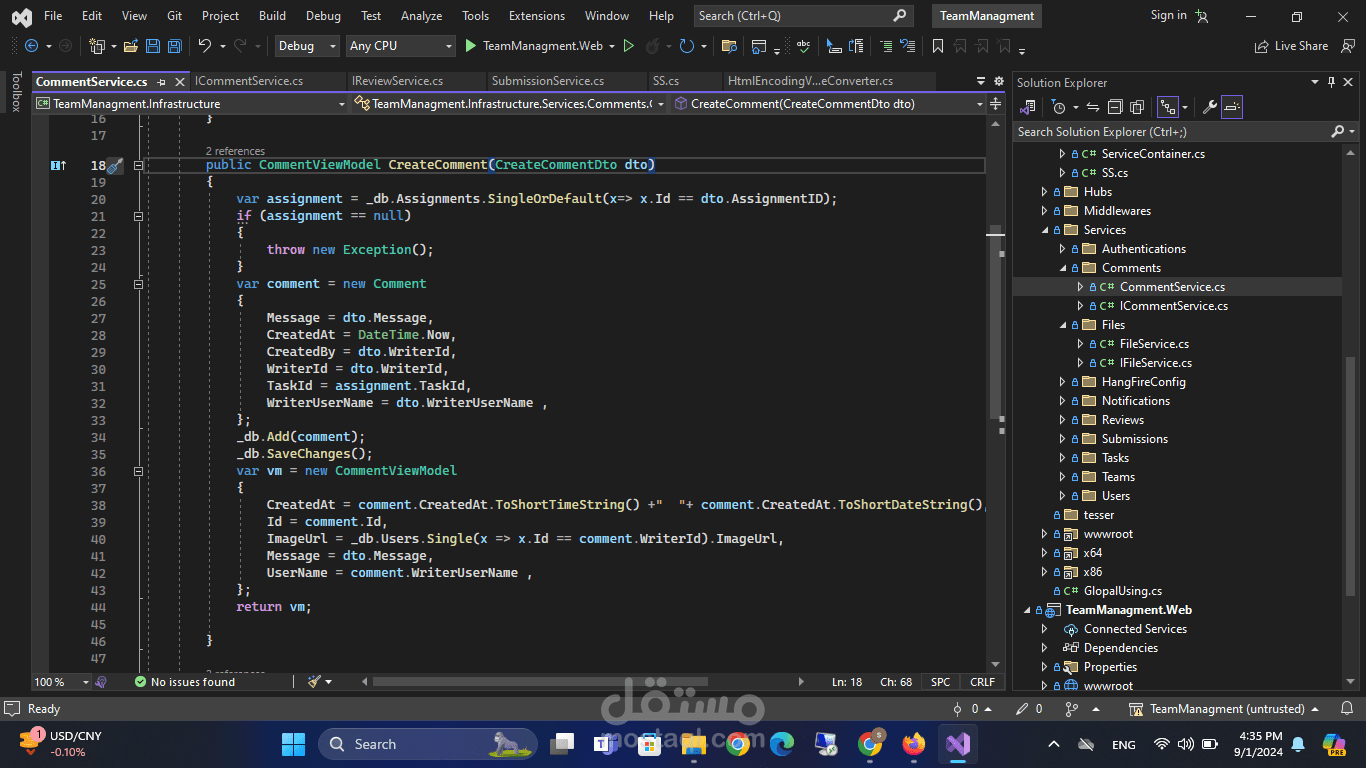
Task: Click the editor settings gear icon near tabs
Action: point(998,81)
